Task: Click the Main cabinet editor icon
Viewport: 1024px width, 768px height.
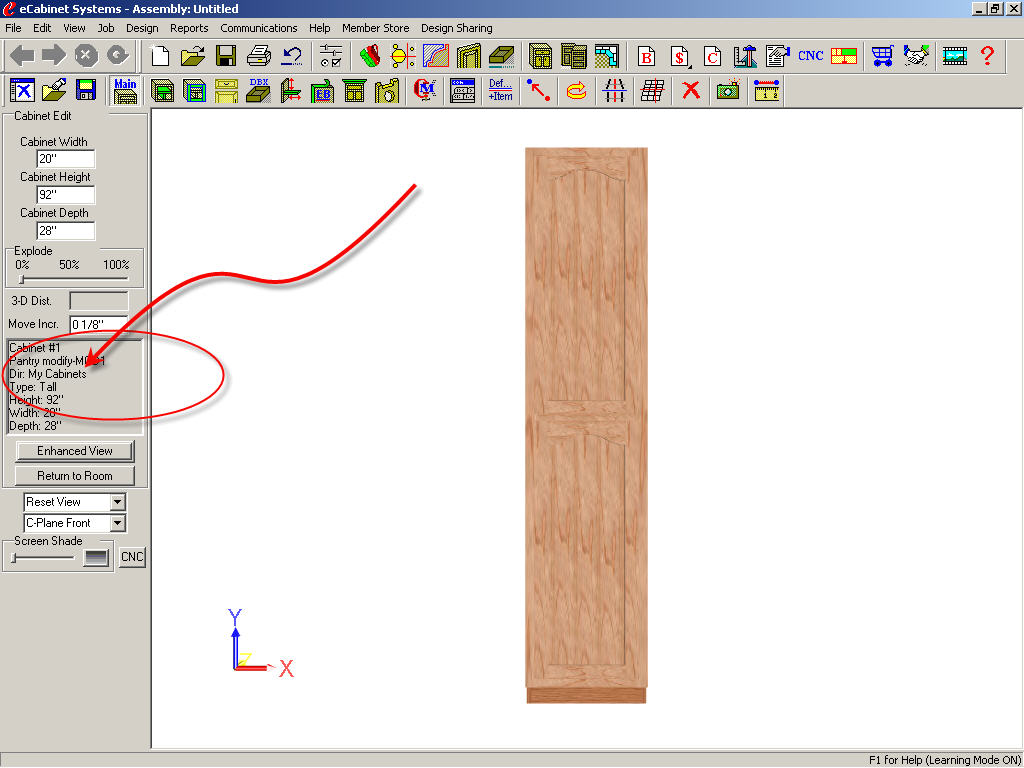Action: point(125,90)
